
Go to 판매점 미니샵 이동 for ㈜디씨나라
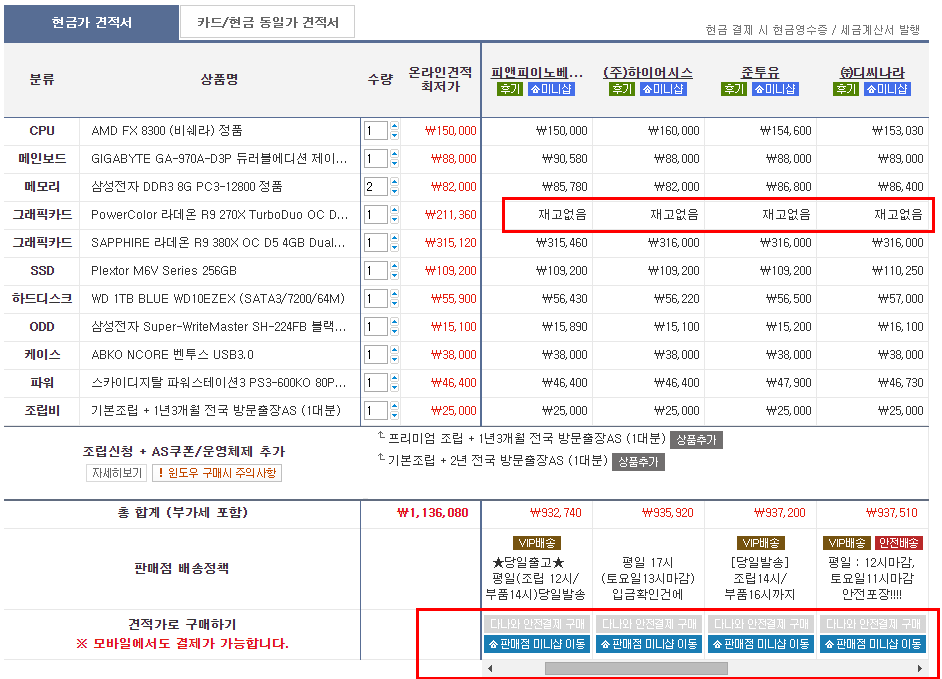point(873,644)
